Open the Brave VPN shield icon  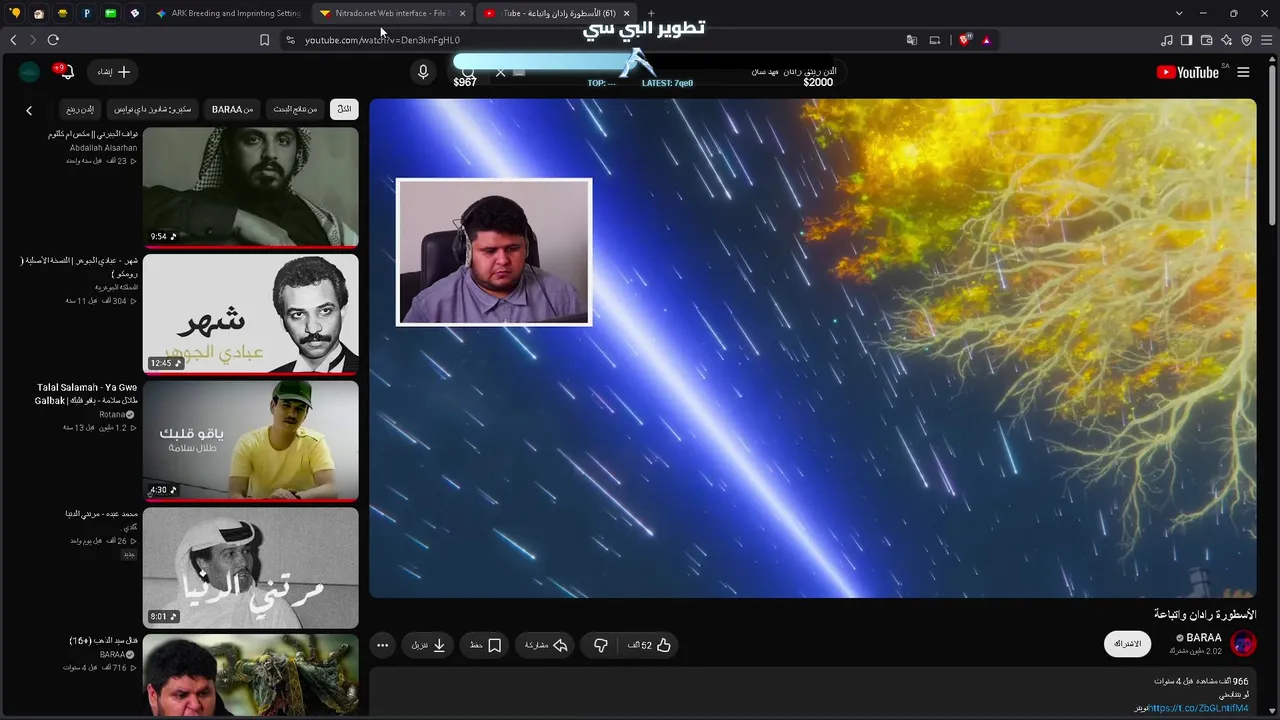coord(1246,40)
